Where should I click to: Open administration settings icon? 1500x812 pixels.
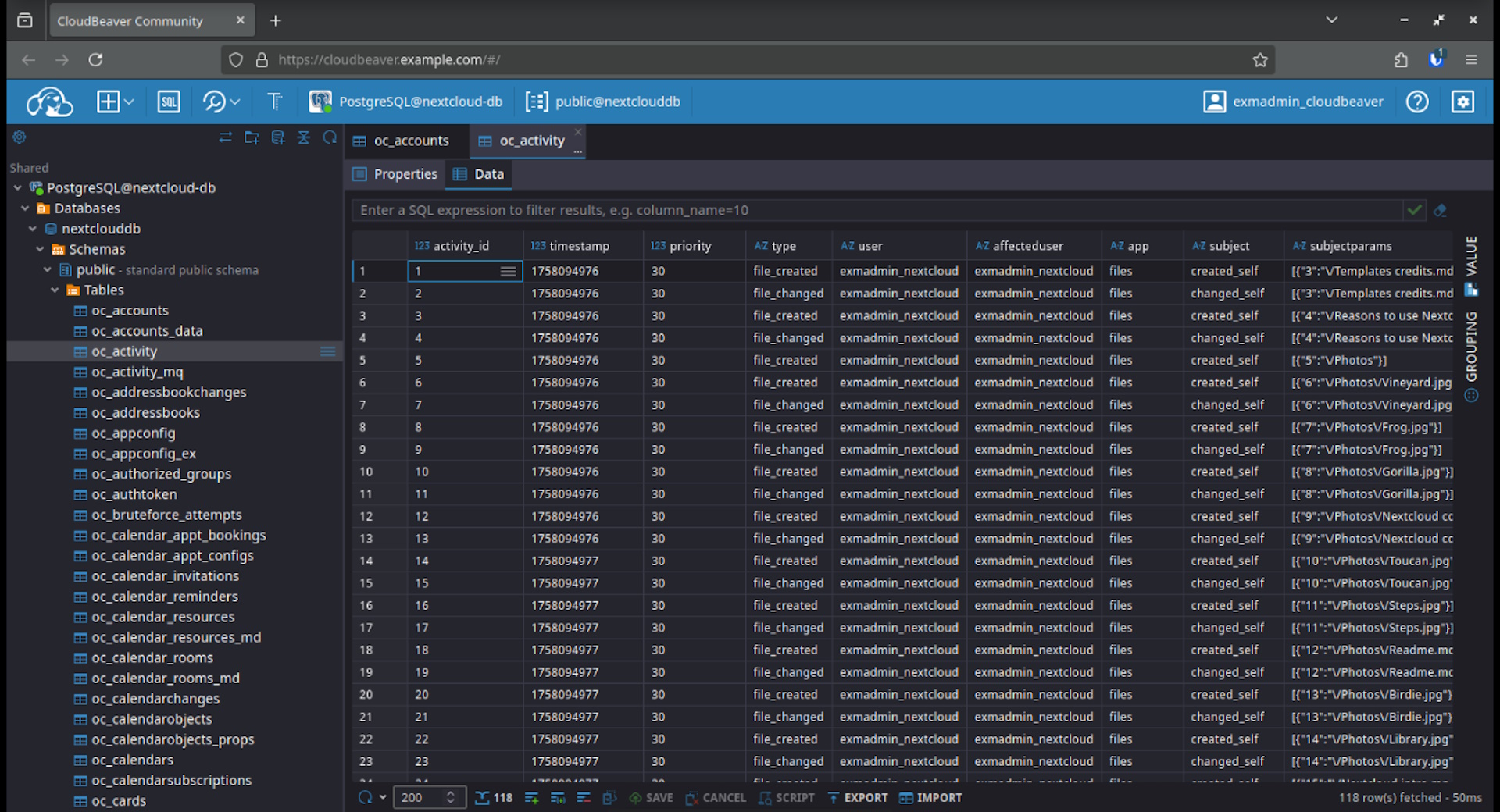click(1462, 101)
